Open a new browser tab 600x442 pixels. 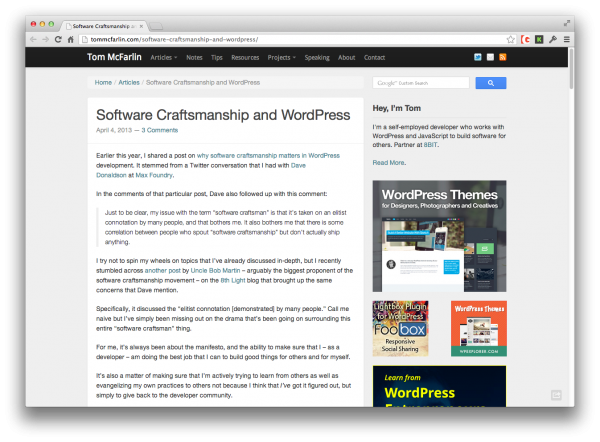pyautogui.click(x=156, y=26)
